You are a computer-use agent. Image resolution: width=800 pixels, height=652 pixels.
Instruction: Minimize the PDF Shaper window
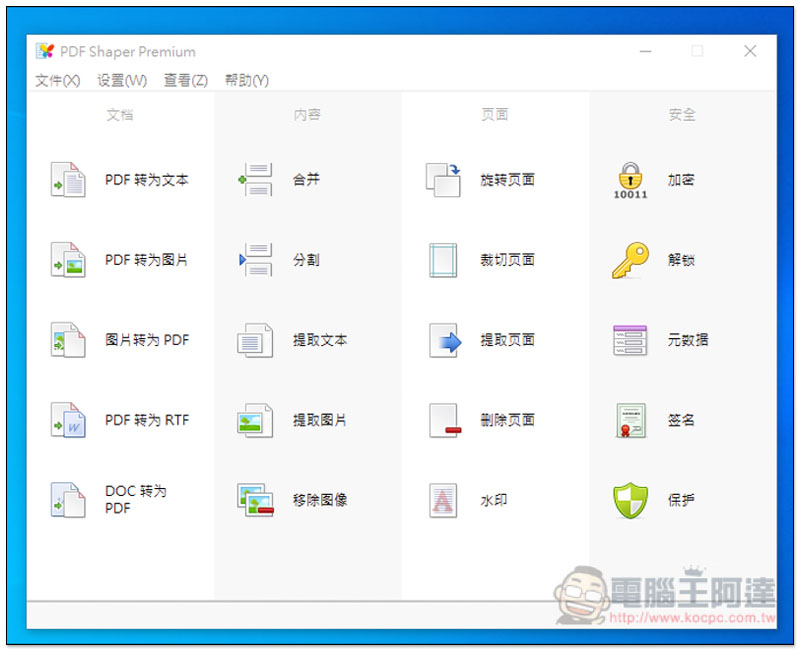point(645,51)
